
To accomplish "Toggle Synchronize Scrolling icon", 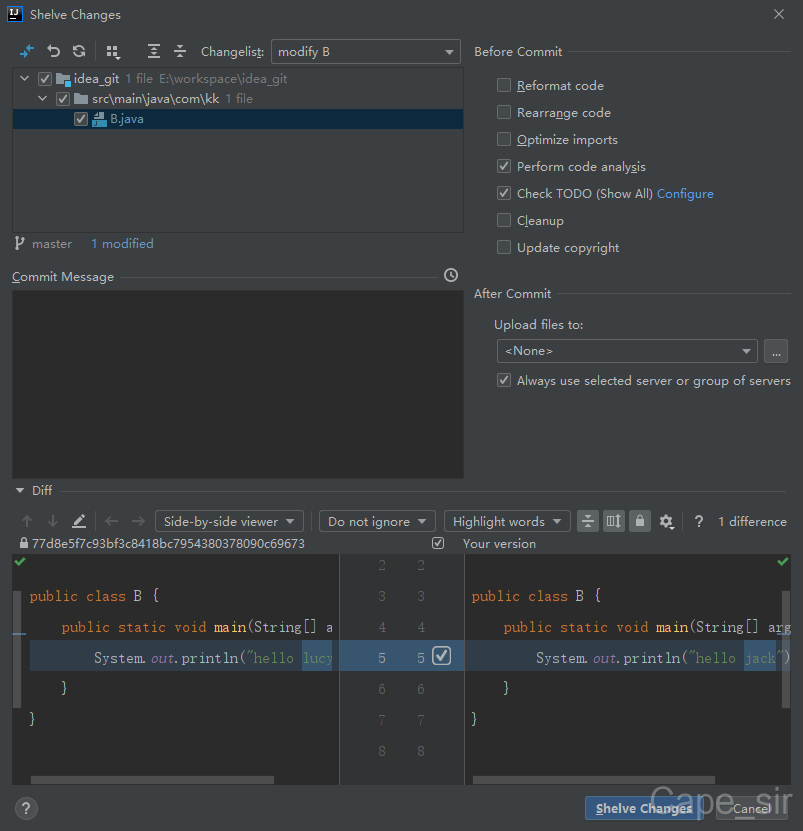I will 614,521.
